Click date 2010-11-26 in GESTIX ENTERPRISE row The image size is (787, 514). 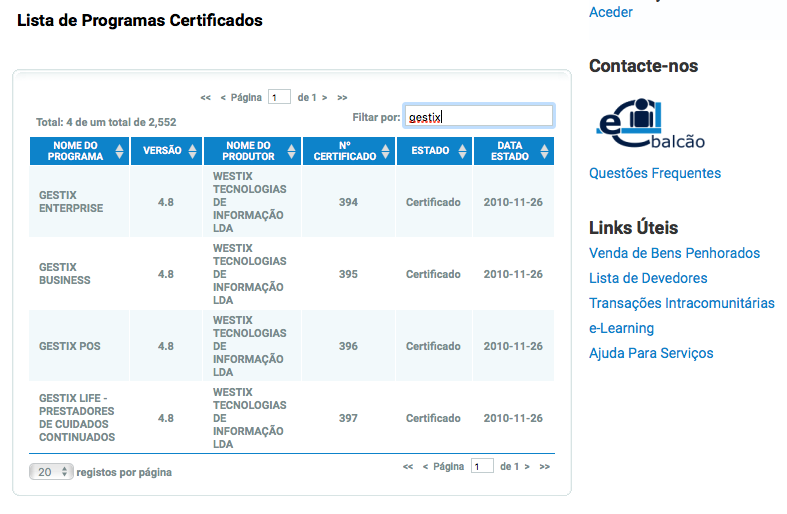pyautogui.click(x=513, y=202)
